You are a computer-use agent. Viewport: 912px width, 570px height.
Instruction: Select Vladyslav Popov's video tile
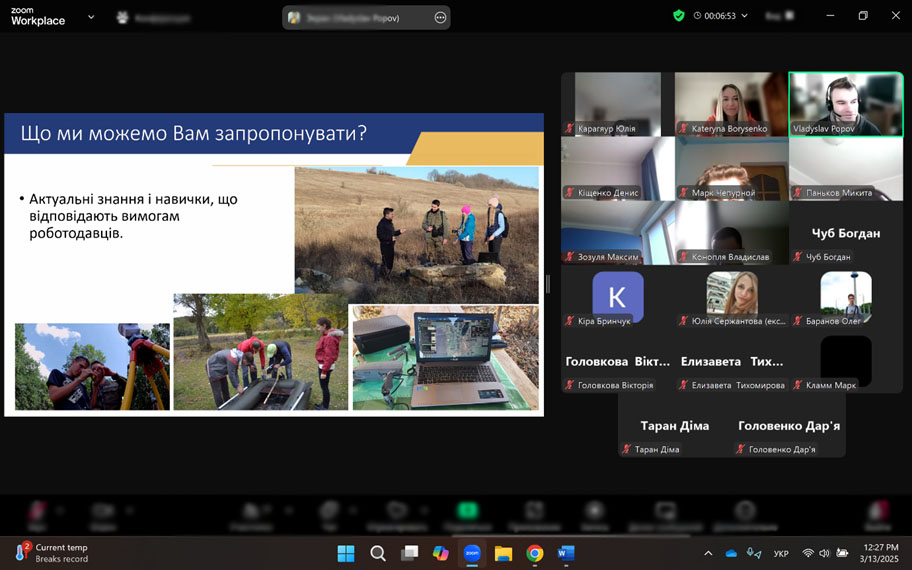coord(845,103)
